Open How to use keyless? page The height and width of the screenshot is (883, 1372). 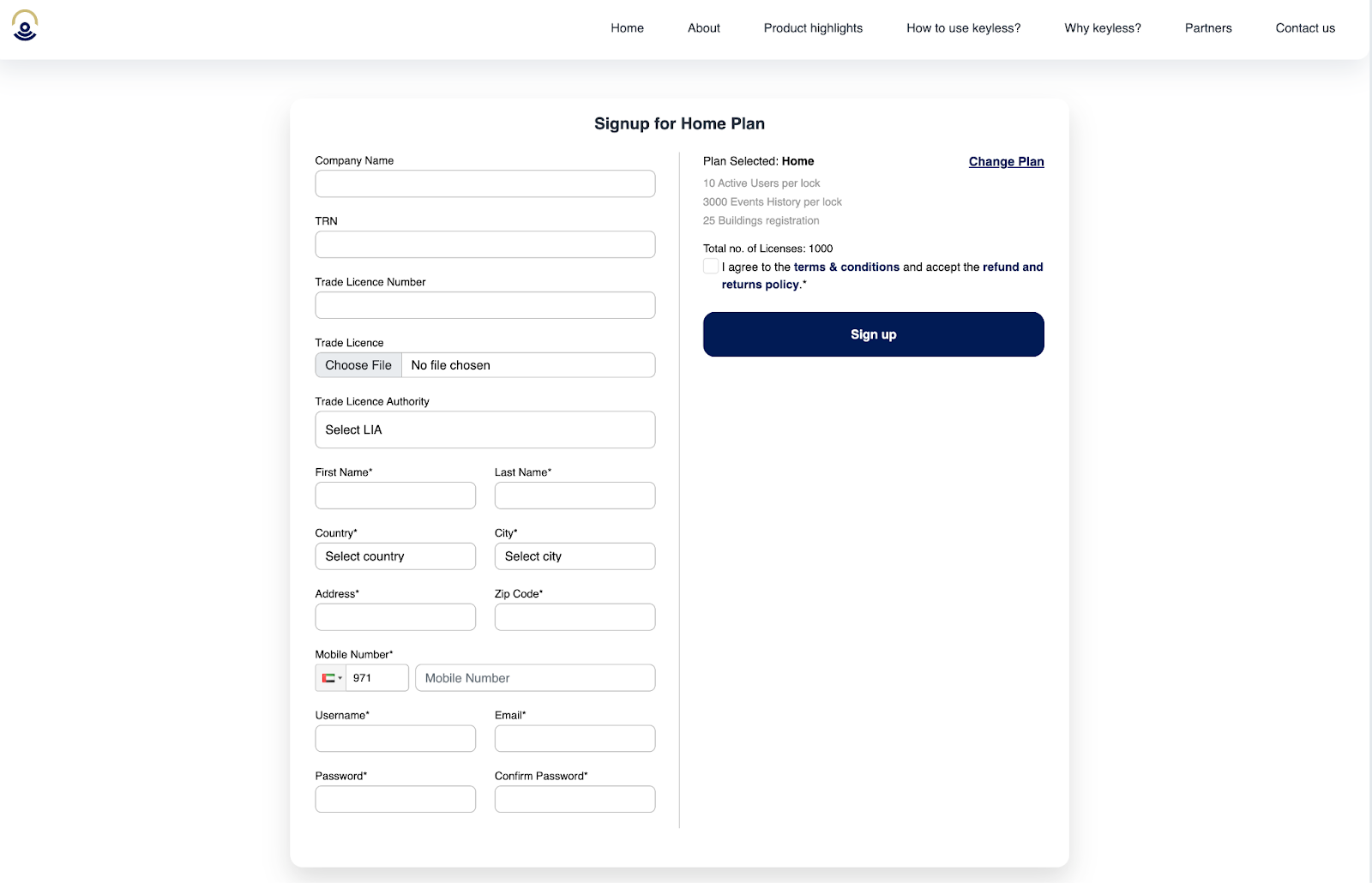tap(964, 28)
